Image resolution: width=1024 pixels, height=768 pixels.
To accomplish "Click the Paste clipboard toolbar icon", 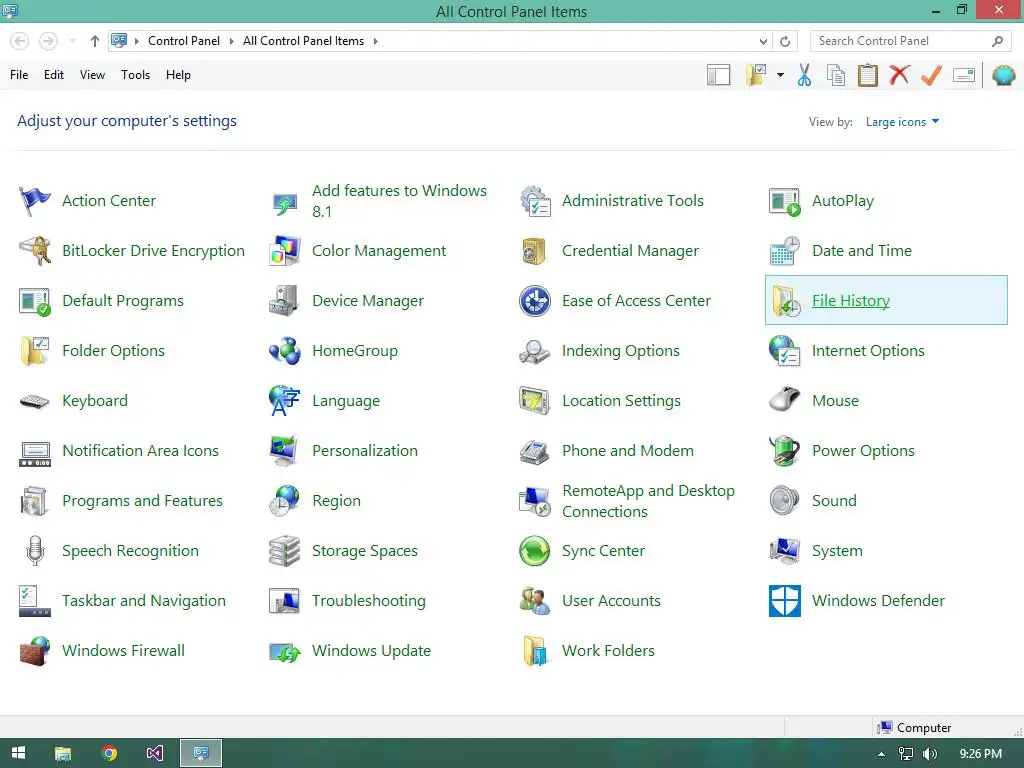I will (x=867, y=75).
